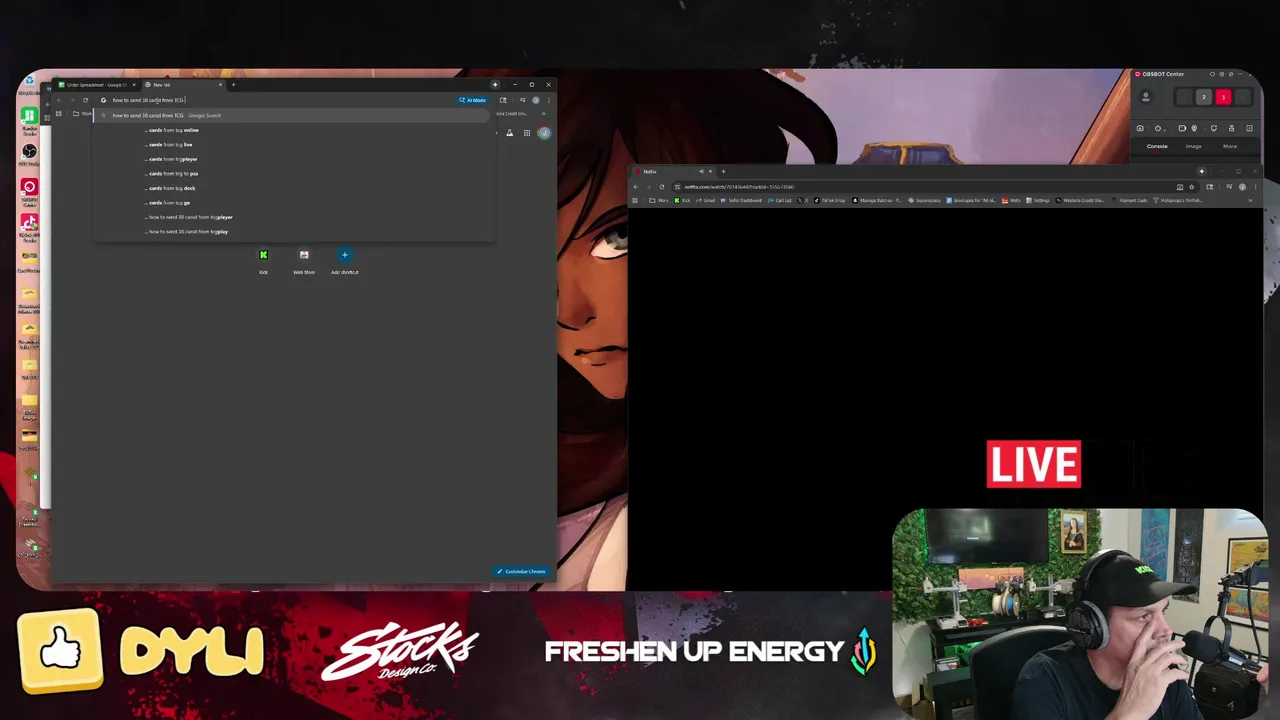Select suggestion 'how to send 38 carsd from tcgplayer'
Screen dimensions: 1280x720
tap(295, 217)
